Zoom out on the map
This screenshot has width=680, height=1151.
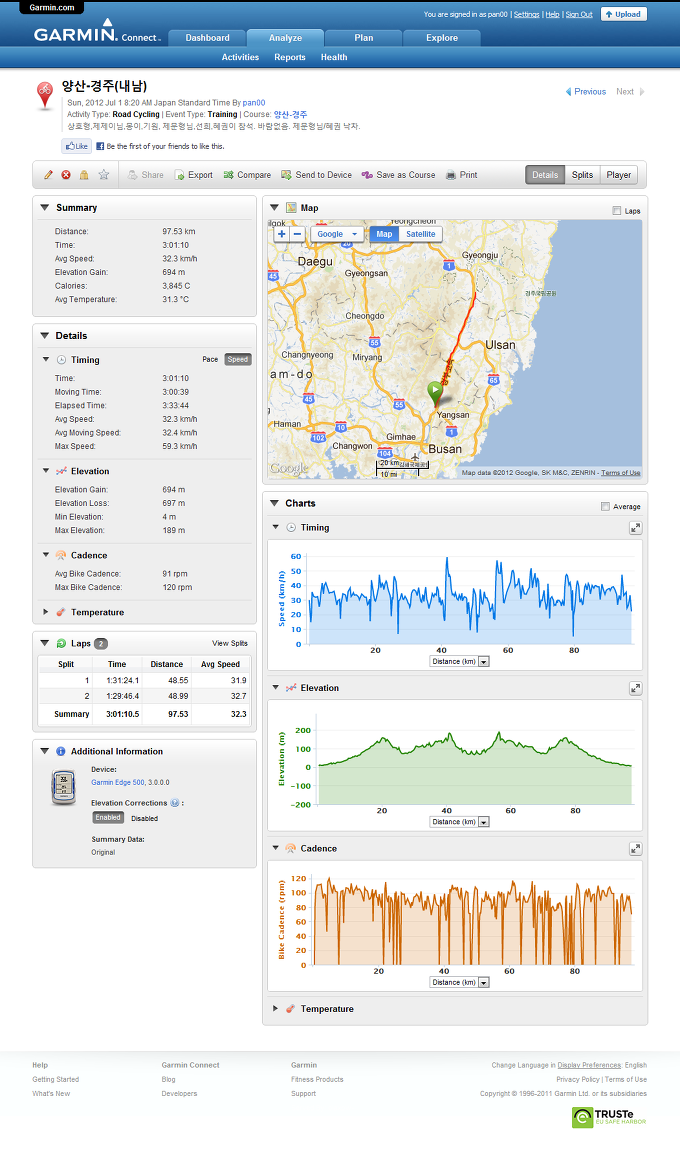[297, 234]
